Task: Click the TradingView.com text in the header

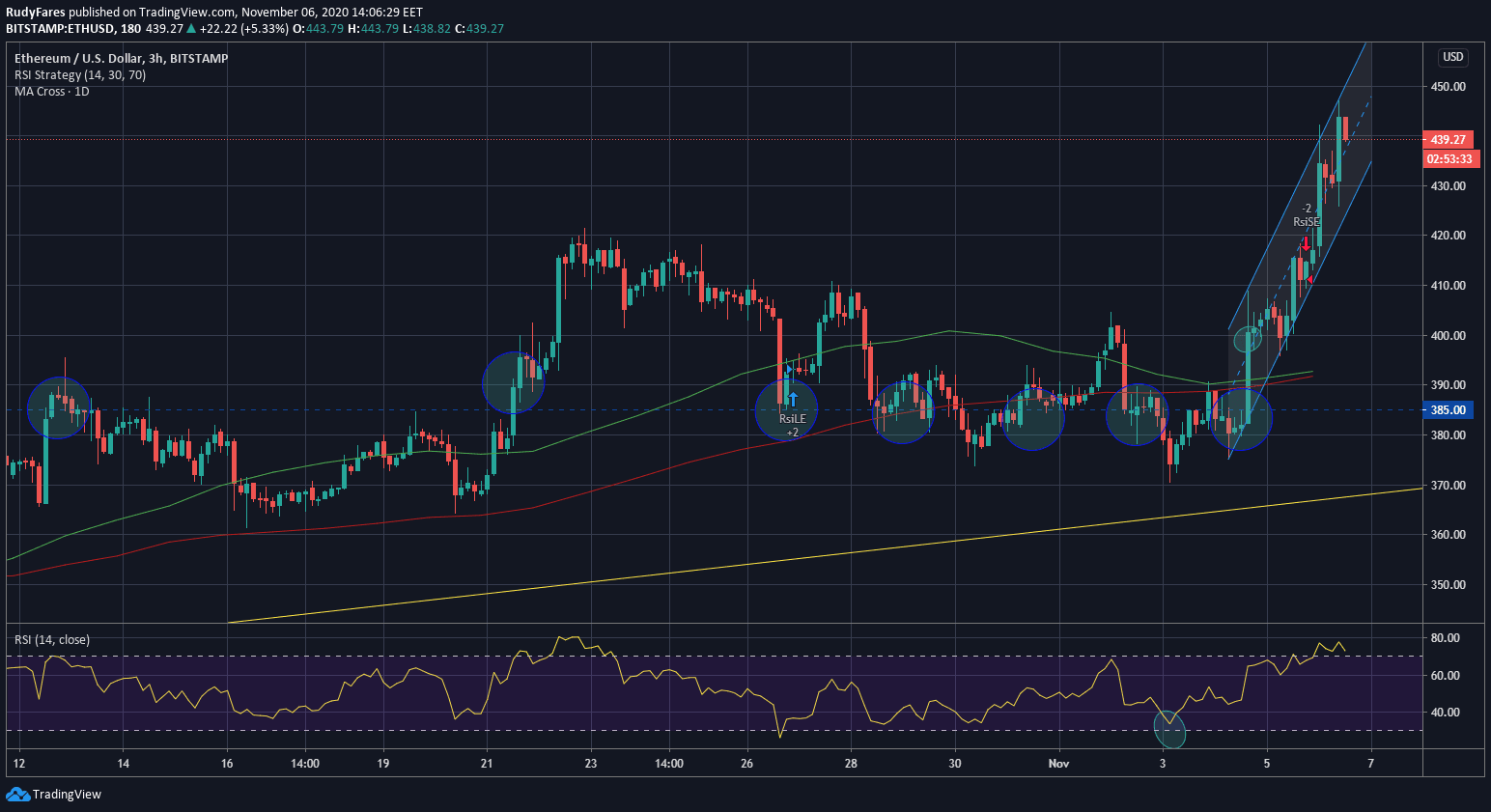Action: [186, 13]
